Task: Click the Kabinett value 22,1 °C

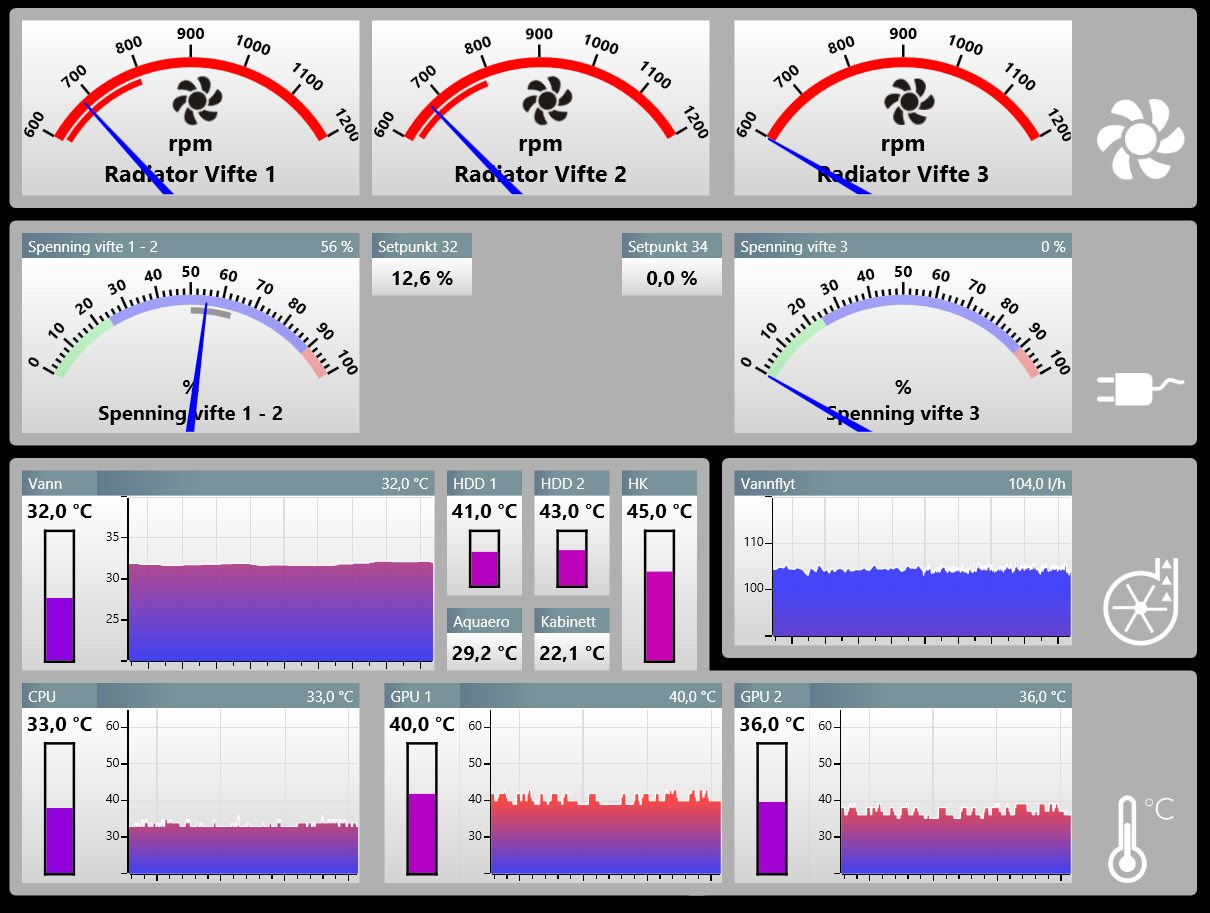Action: click(x=572, y=653)
